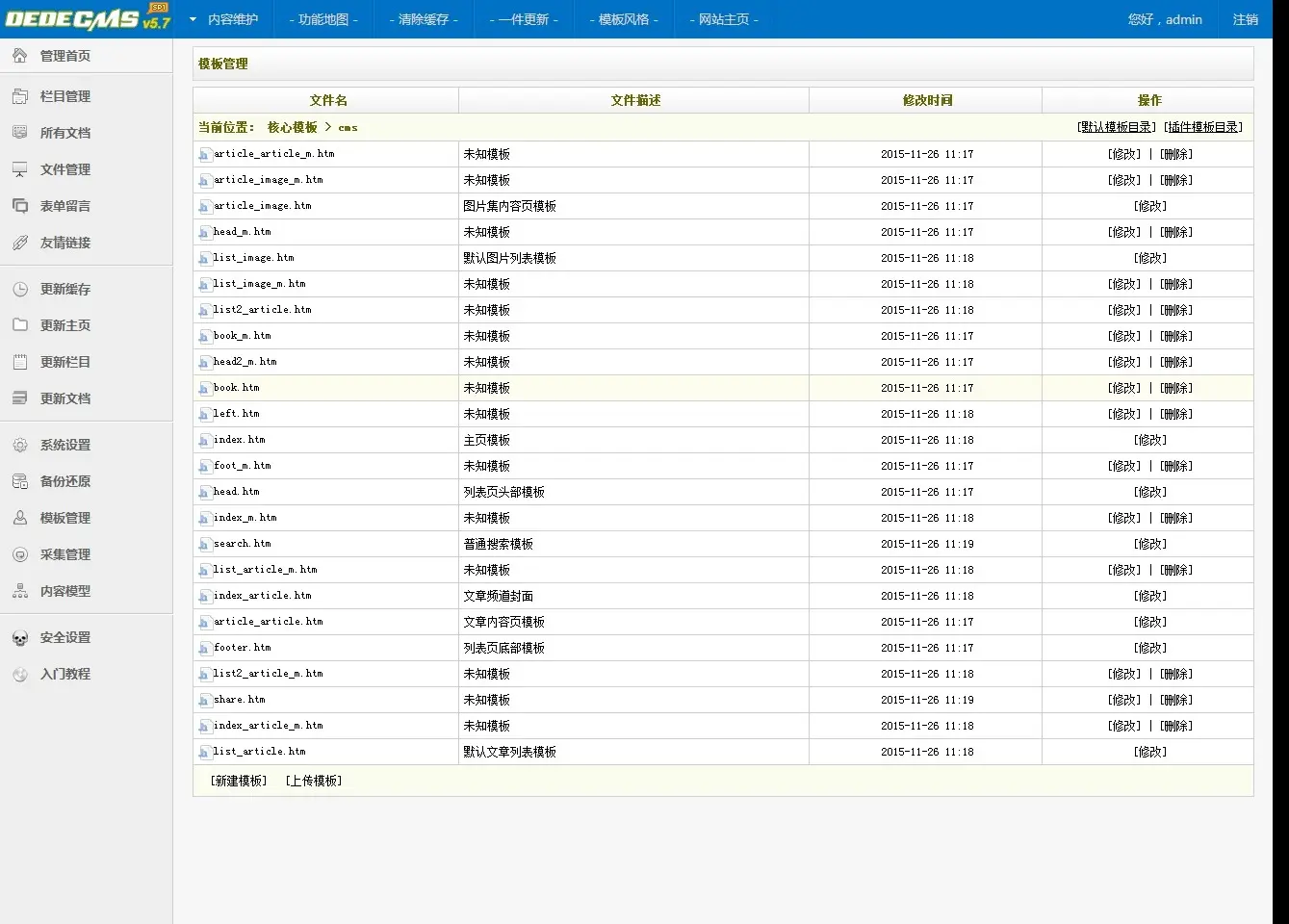Screen dimensions: 1289x924
Task: Click the 新建模板 button
Action: click(x=239, y=781)
